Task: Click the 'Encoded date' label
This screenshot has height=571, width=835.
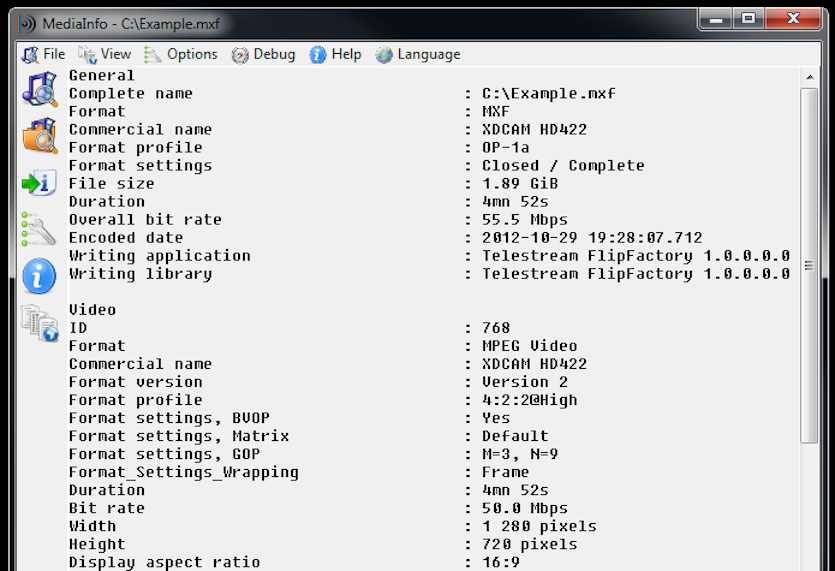Action: (126, 238)
